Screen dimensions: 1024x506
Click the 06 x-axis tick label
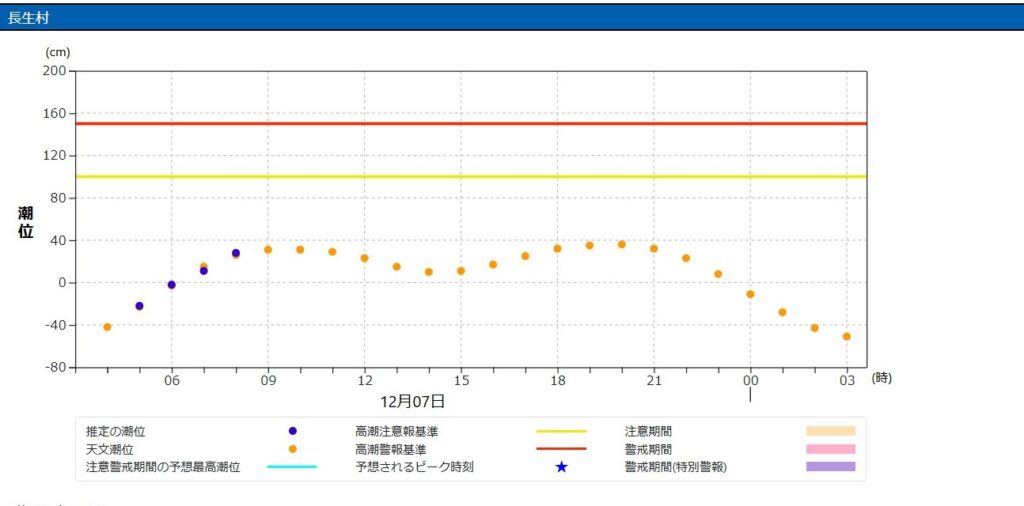coord(172,379)
